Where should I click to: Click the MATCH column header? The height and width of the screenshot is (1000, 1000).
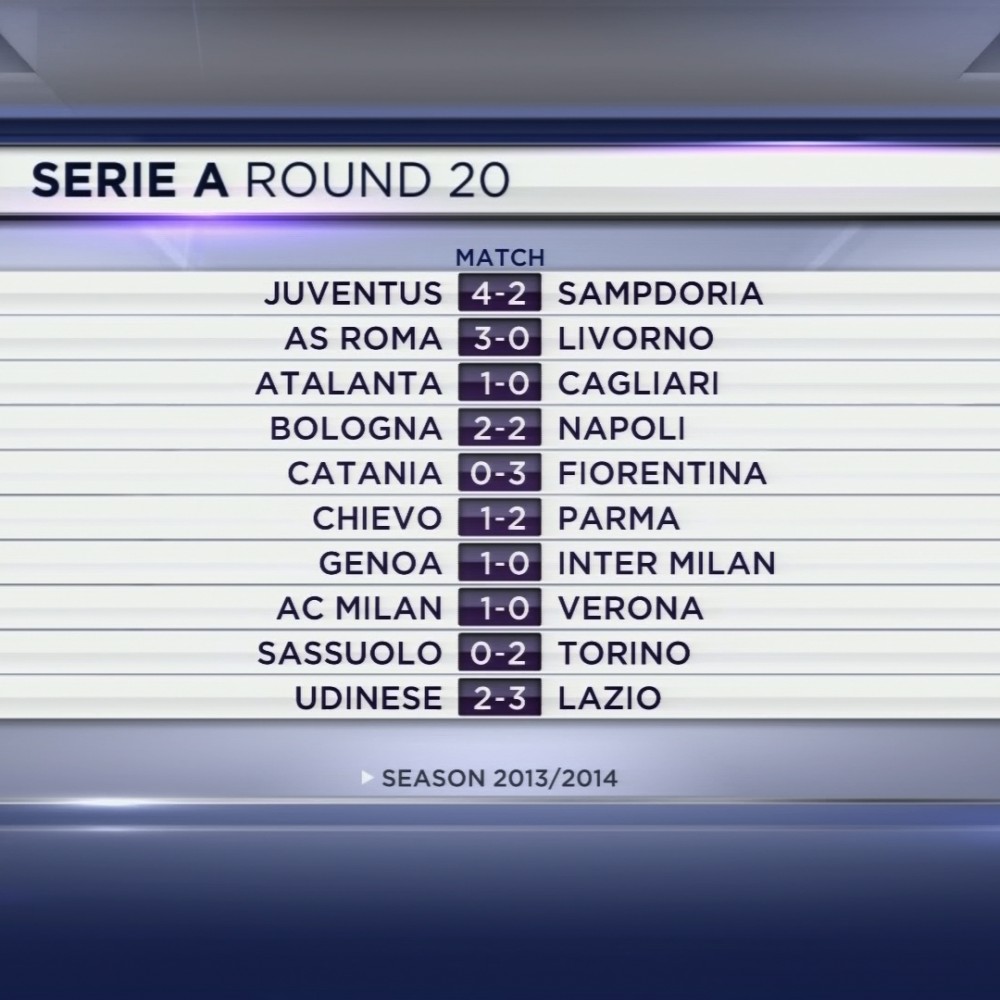[x=500, y=258]
